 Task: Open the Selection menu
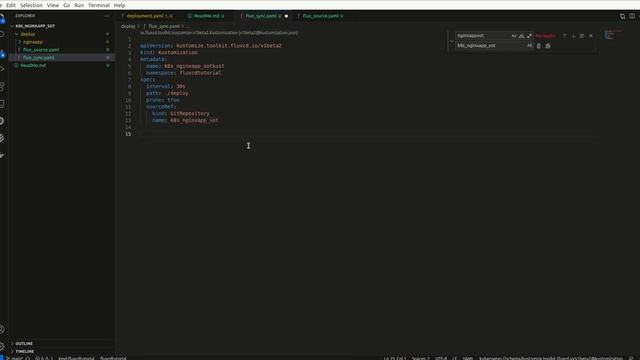coord(31,5)
